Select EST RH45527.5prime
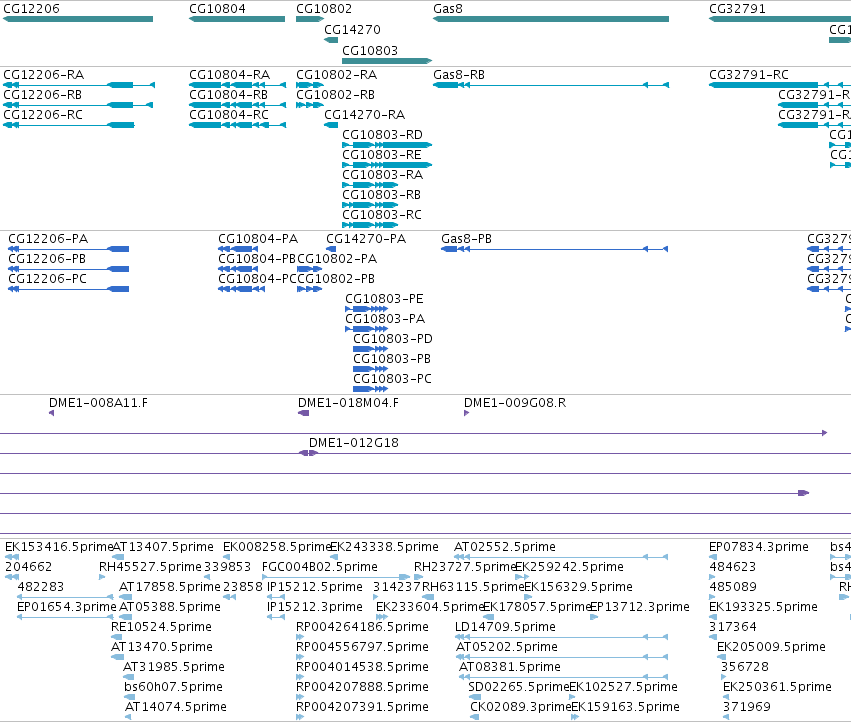 point(102,577)
